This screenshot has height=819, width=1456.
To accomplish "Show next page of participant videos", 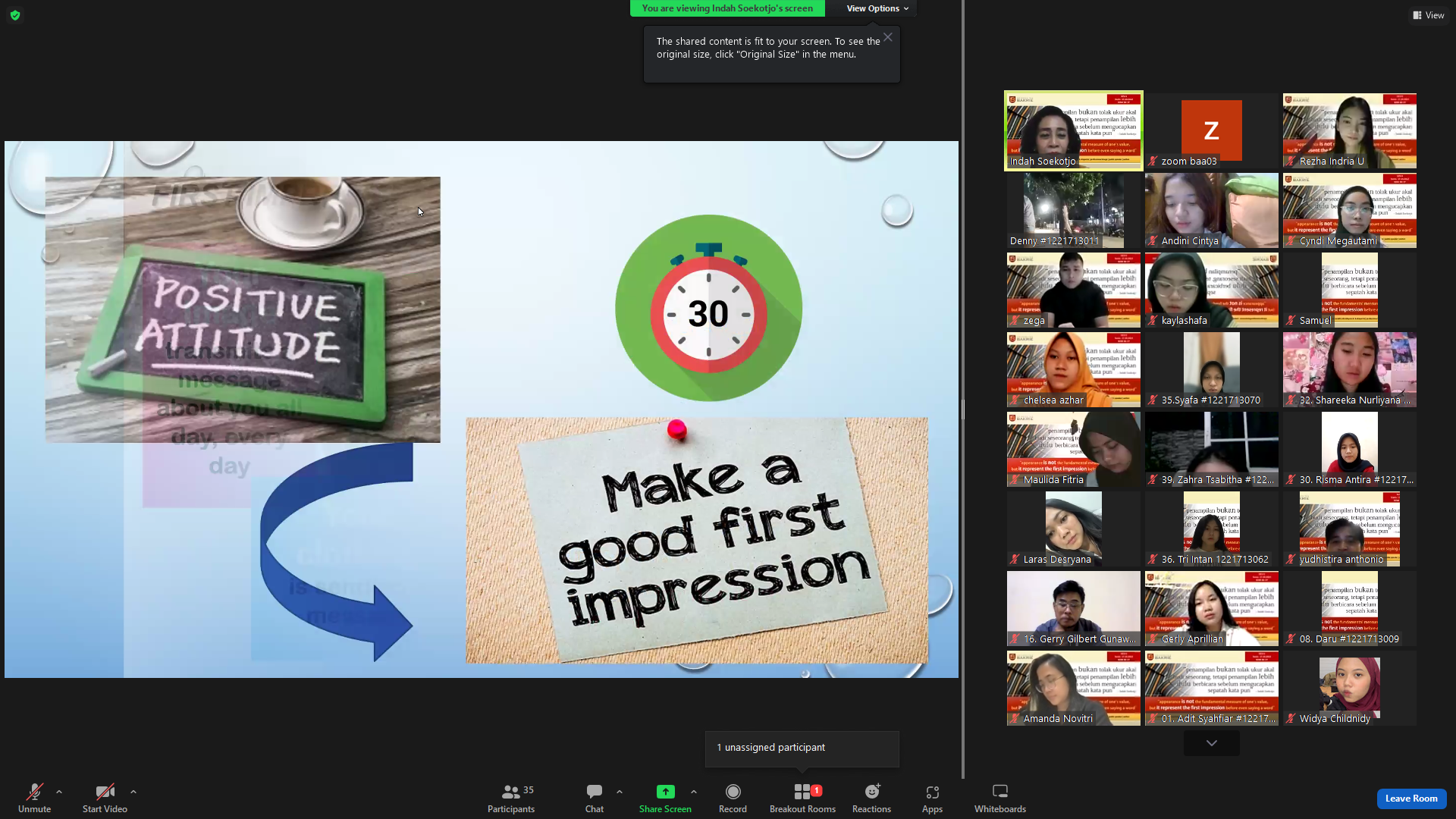I will [x=1212, y=743].
